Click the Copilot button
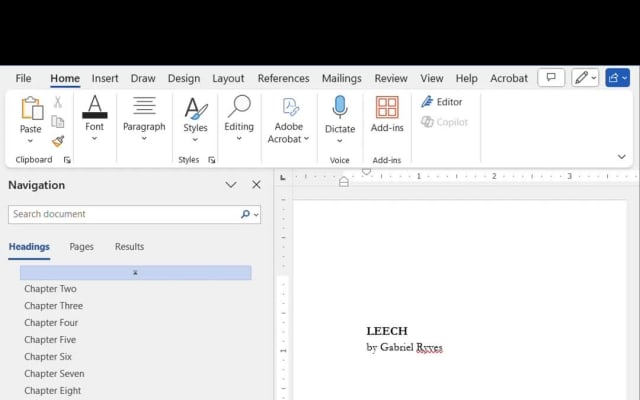 [444, 122]
